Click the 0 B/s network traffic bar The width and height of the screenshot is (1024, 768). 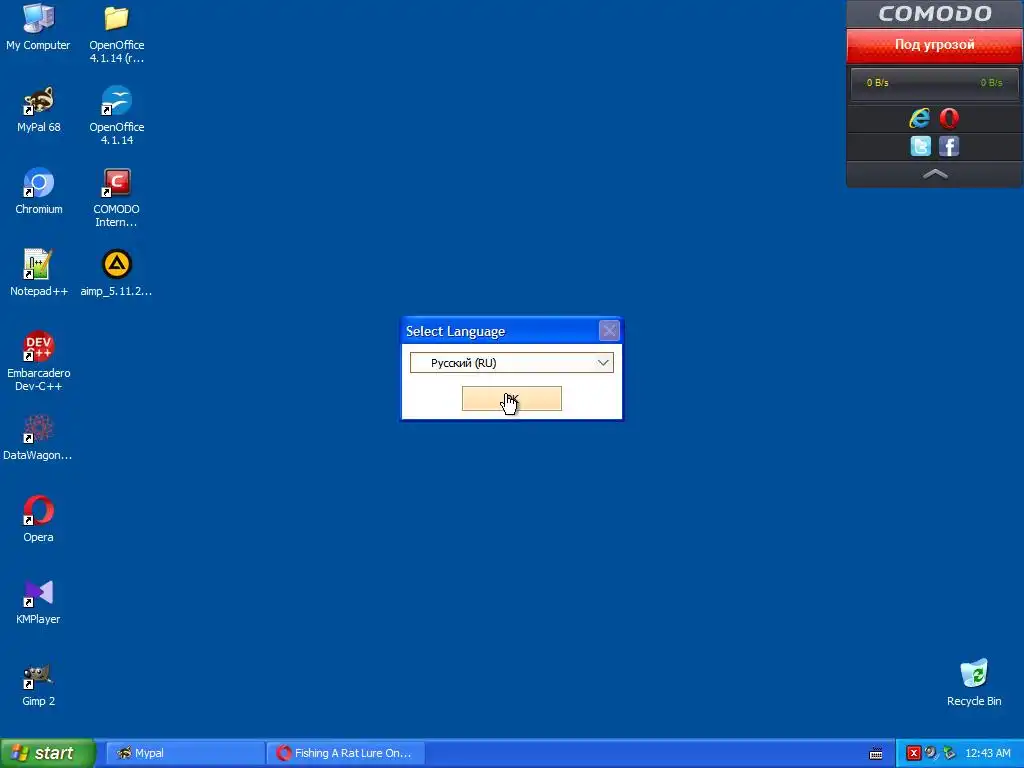935,83
